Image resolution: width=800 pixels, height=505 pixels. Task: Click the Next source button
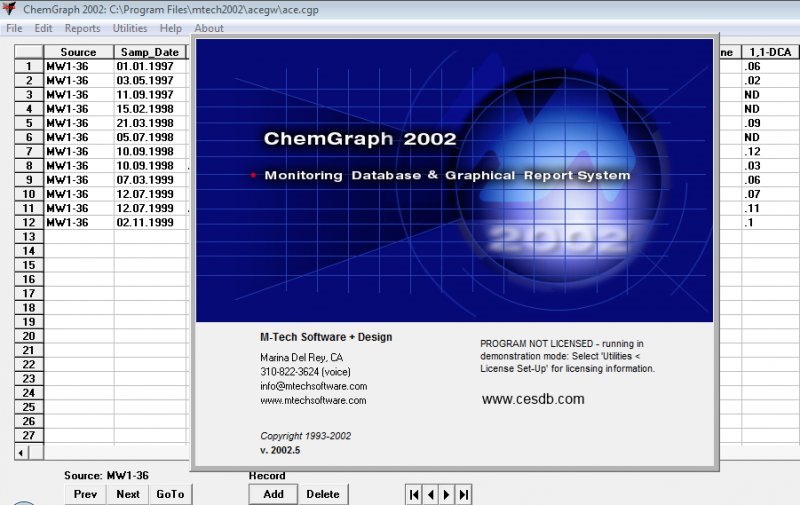128,494
